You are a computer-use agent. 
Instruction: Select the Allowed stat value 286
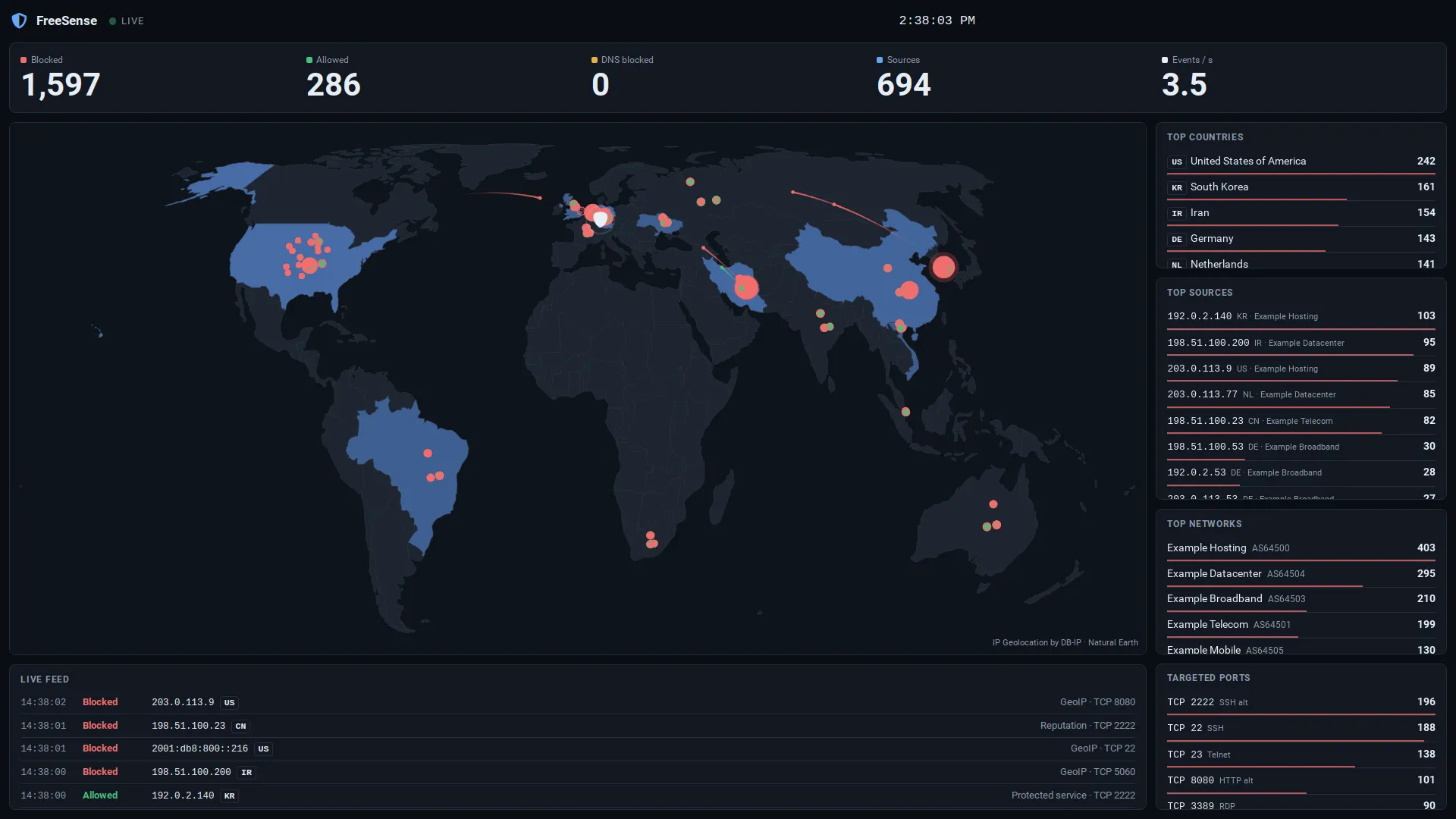[334, 84]
